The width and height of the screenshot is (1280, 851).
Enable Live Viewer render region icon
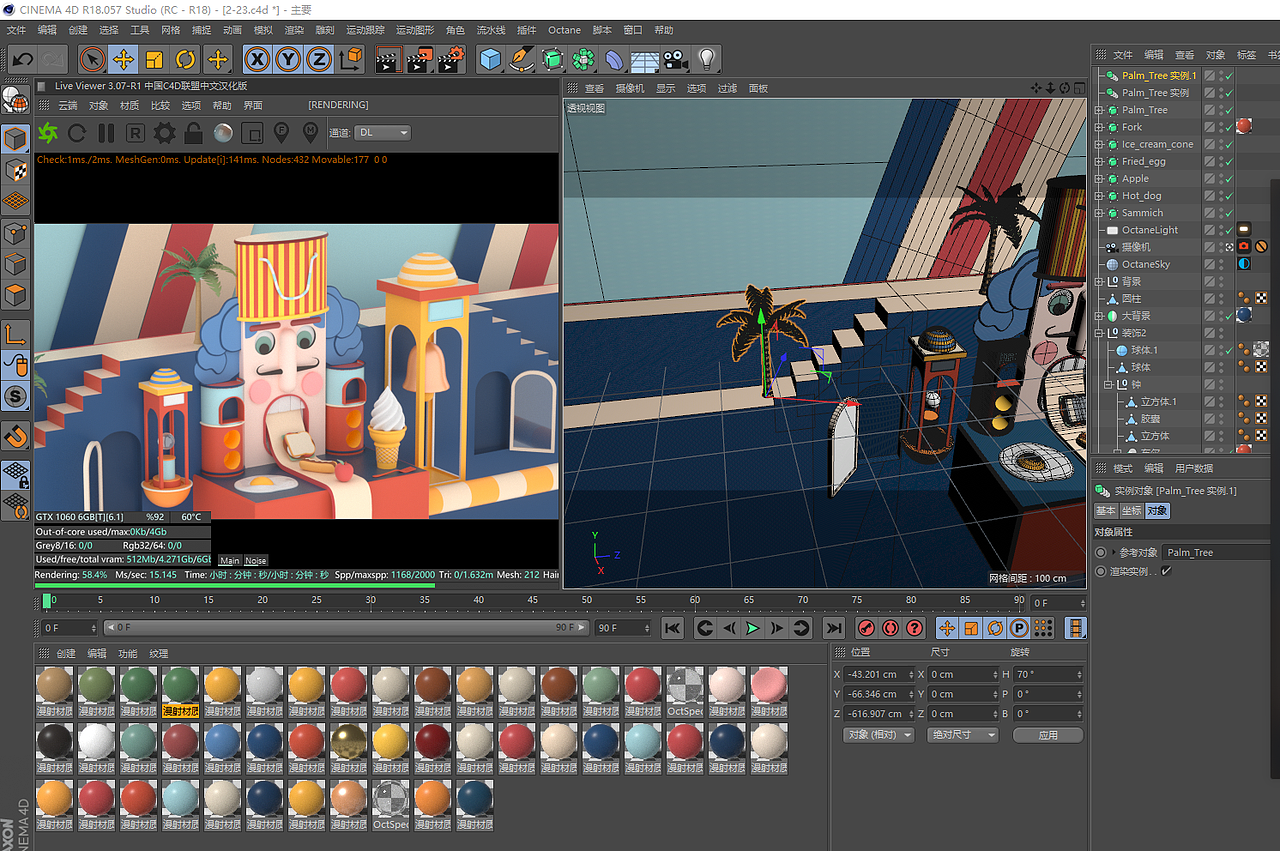coord(252,132)
